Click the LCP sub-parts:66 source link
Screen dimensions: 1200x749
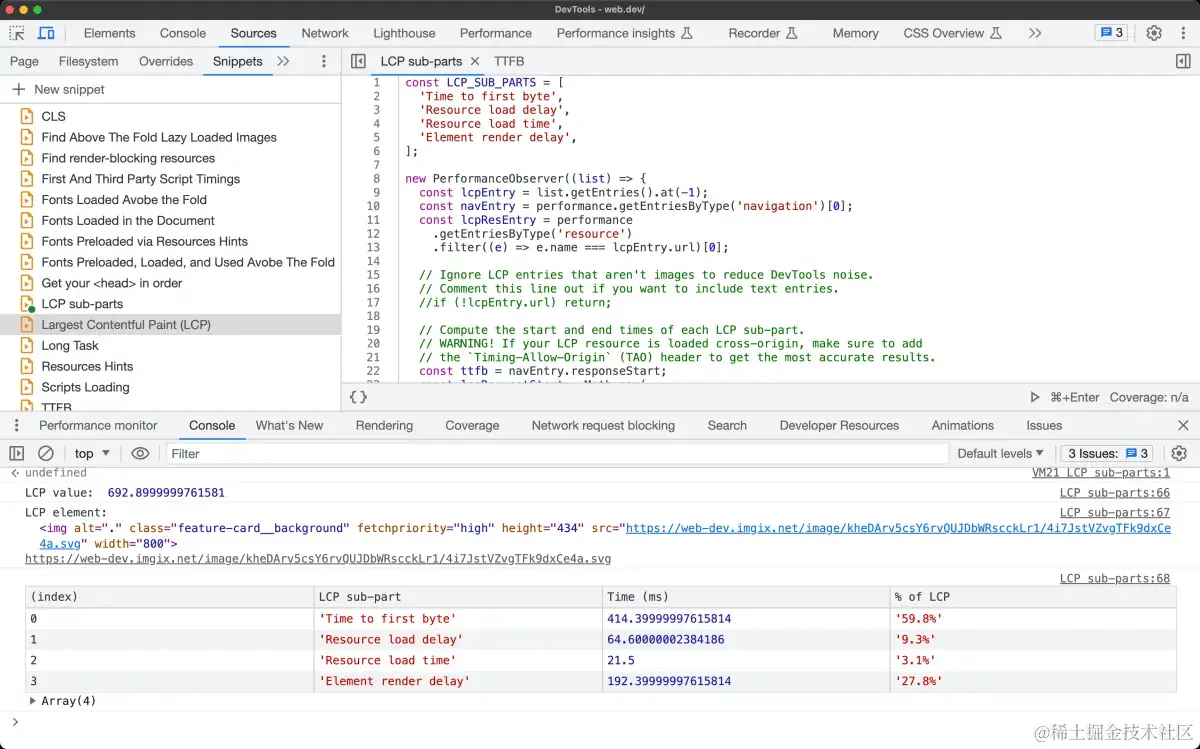pyautogui.click(x=1115, y=493)
